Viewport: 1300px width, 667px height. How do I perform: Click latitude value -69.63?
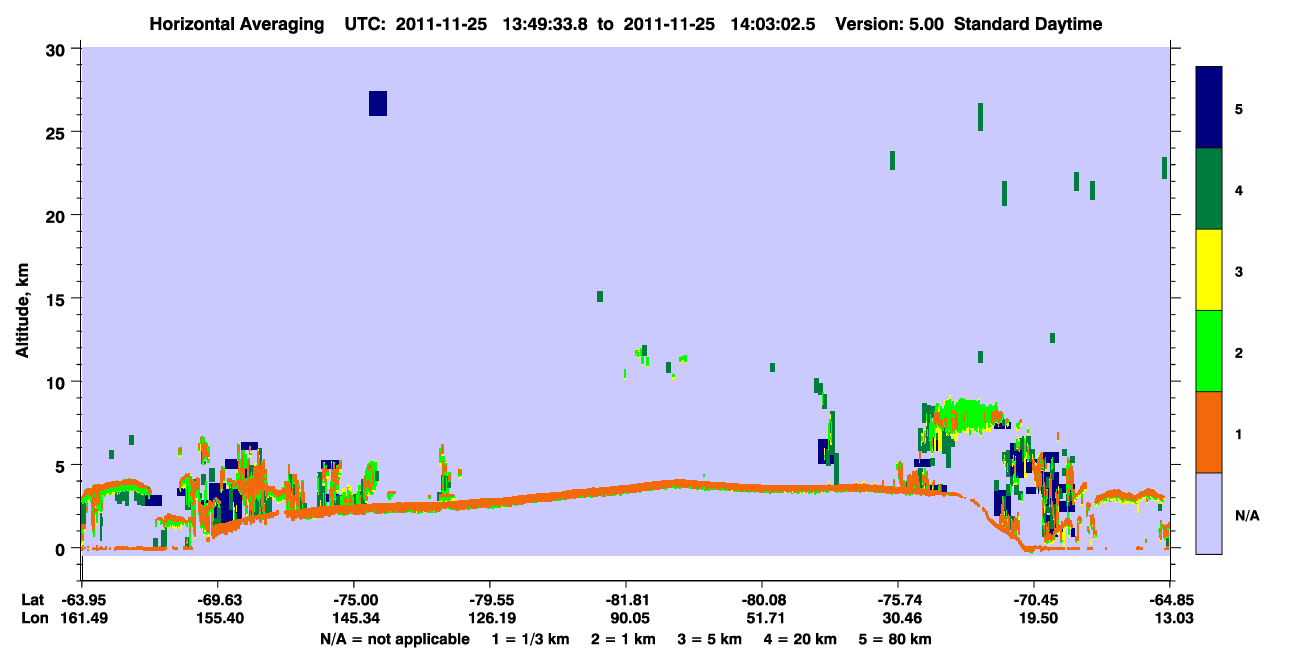click(218, 600)
